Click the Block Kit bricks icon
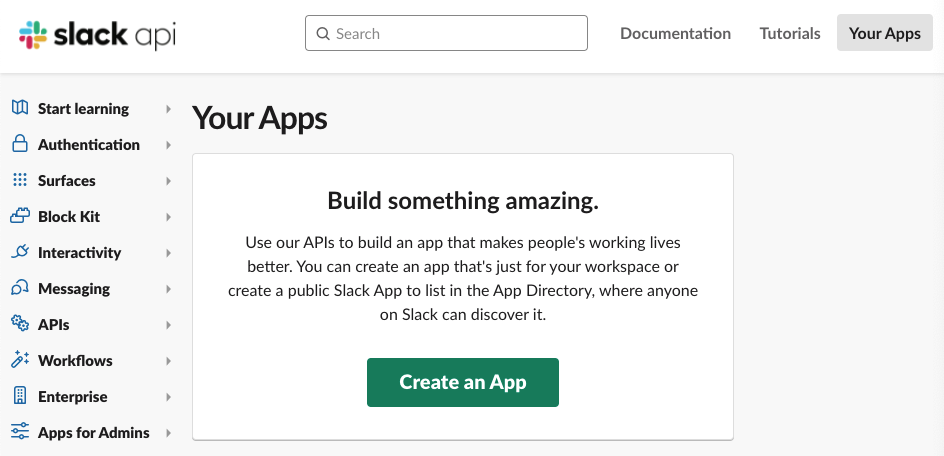This screenshot has height=456, width=944. tap(20, 216)
